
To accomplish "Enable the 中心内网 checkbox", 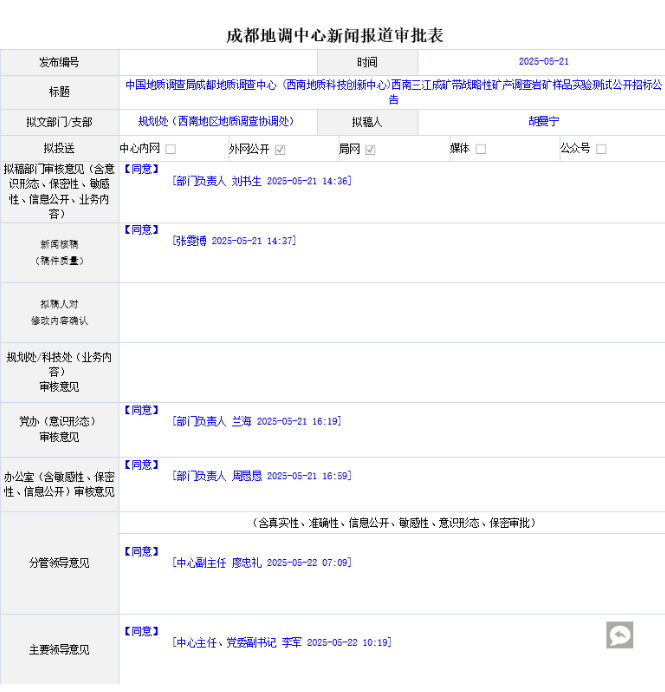I will (x=170, y=149).
